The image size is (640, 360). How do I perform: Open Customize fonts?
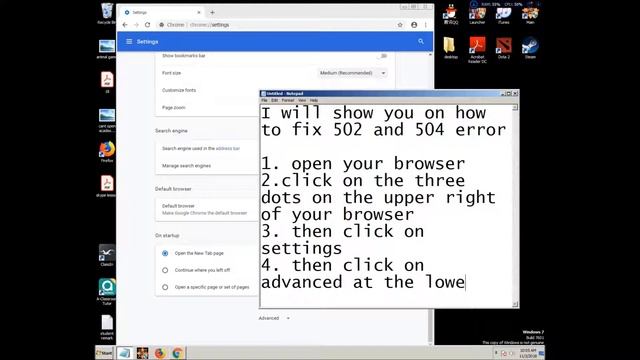(x=179, y=90)
